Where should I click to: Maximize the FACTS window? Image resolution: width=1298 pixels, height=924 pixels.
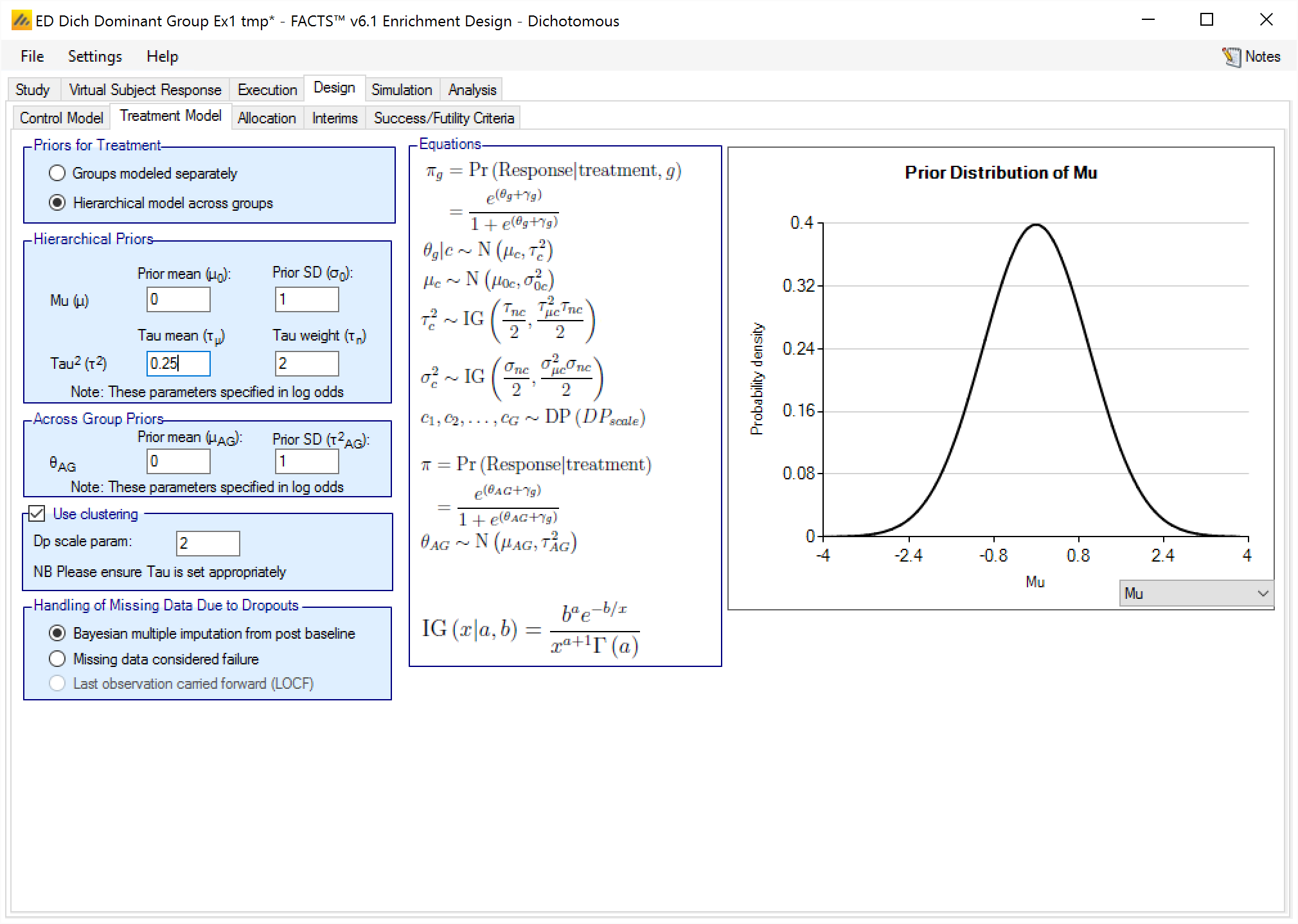1207,20
